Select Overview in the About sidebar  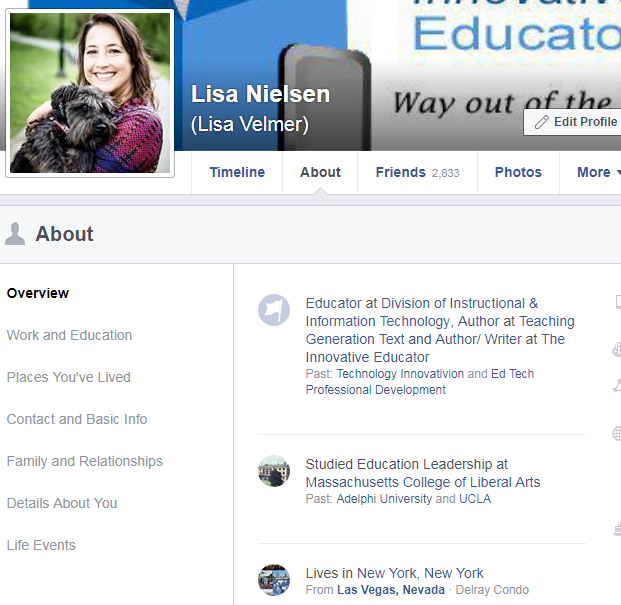38,293
